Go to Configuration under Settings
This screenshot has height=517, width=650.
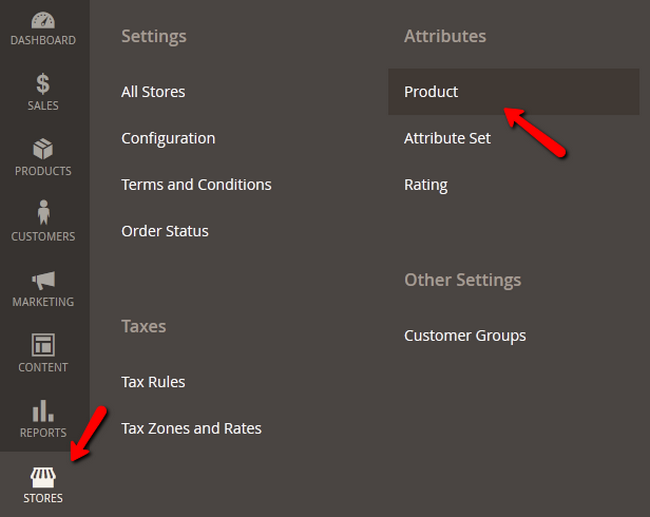point(168,138)
